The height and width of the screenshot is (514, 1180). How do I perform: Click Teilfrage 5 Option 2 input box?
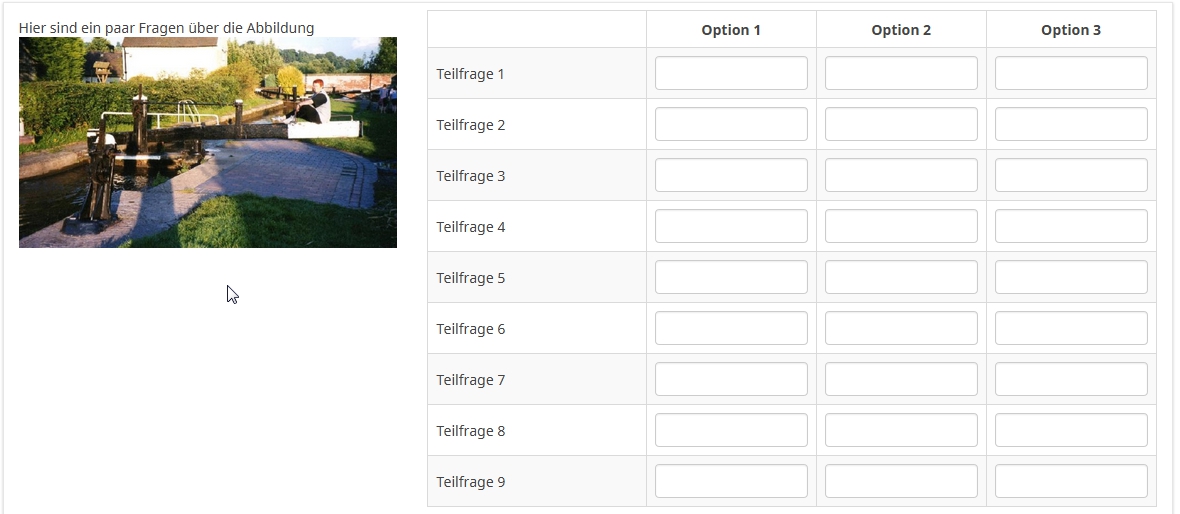tap(901, 277)
